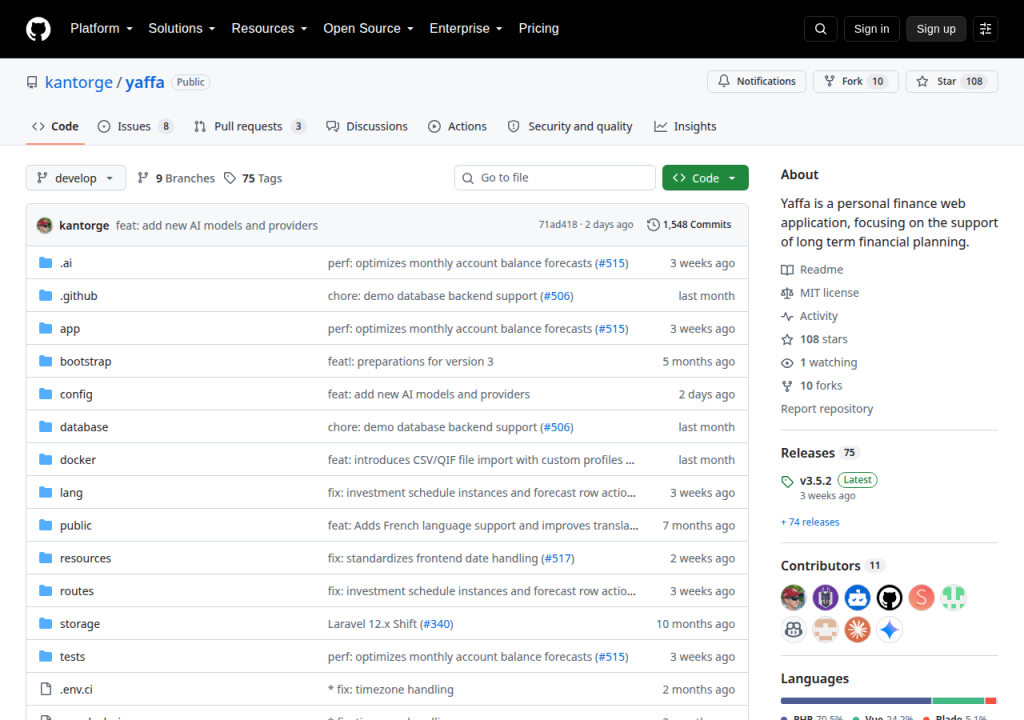The width and height of the screenshot is (1024, 720).
Task: Expand the Platform menu
Action: pos(101,29)
